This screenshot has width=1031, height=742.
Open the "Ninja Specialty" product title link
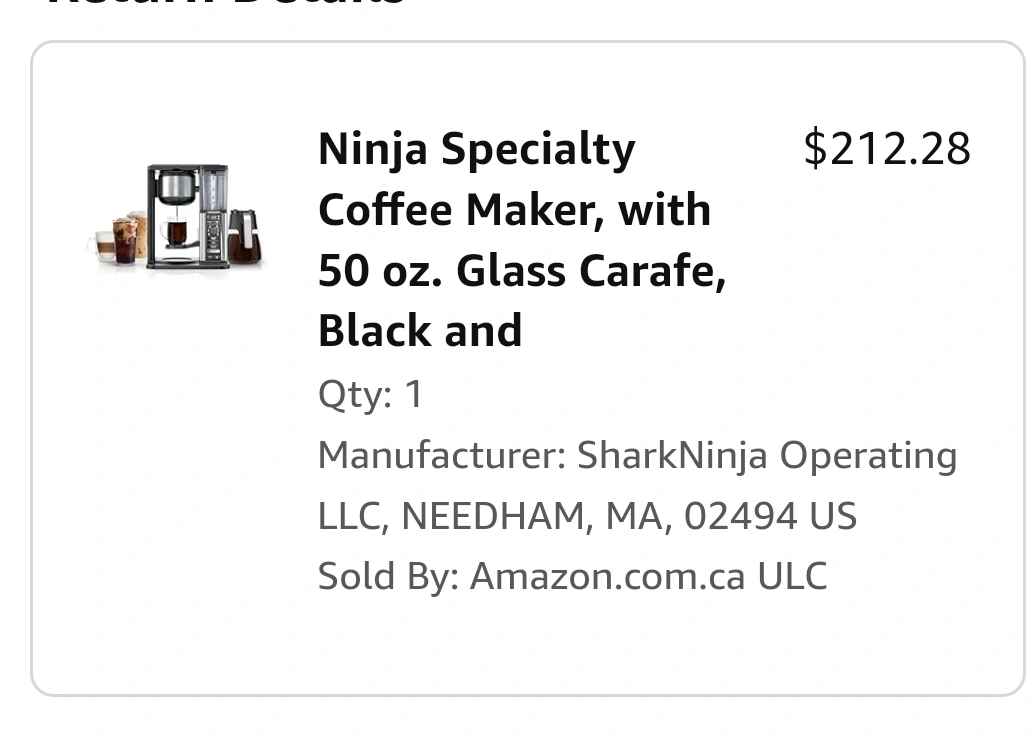coord(476,150)
